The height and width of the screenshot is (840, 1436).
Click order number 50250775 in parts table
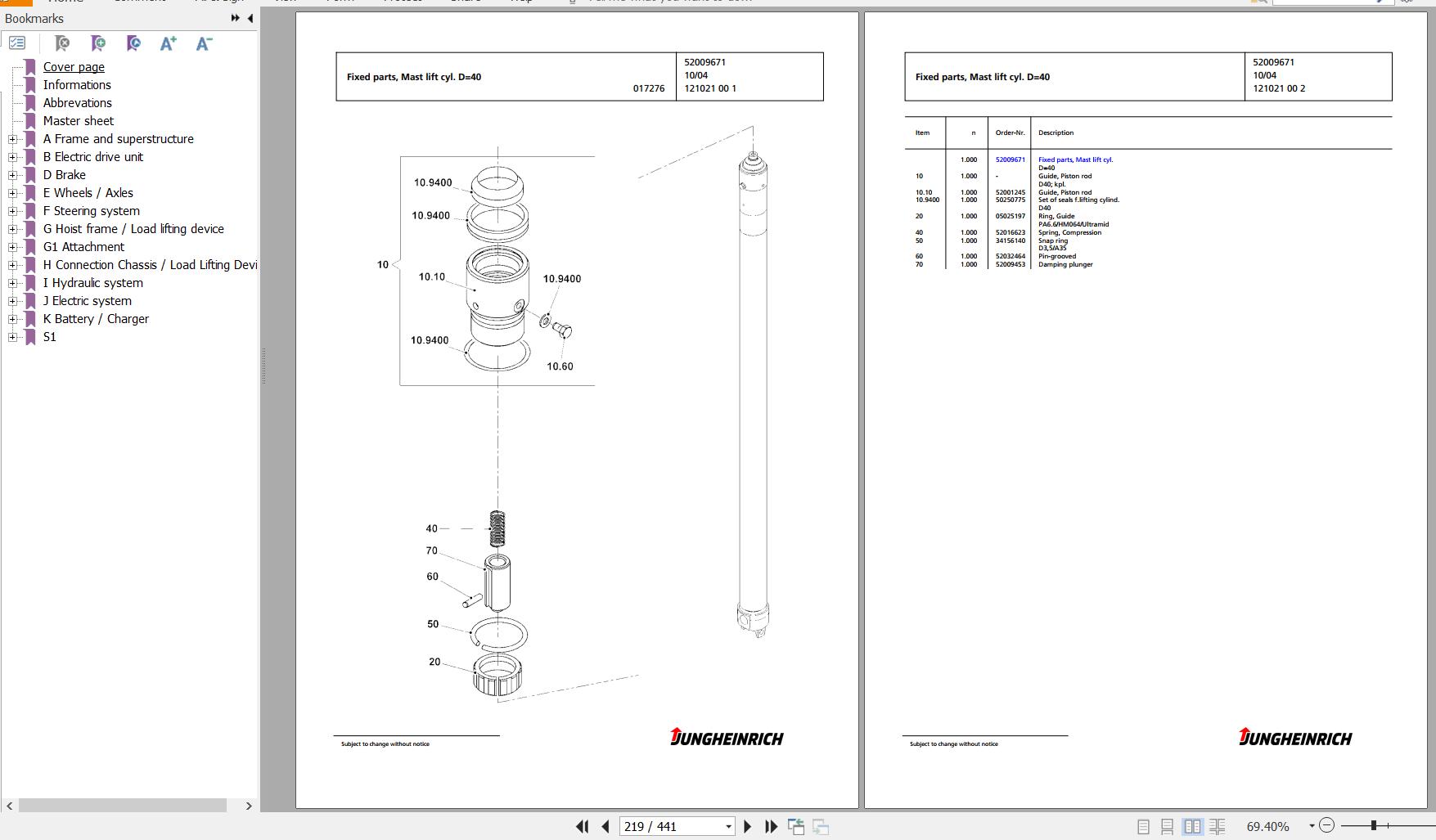pos(1010,200)
